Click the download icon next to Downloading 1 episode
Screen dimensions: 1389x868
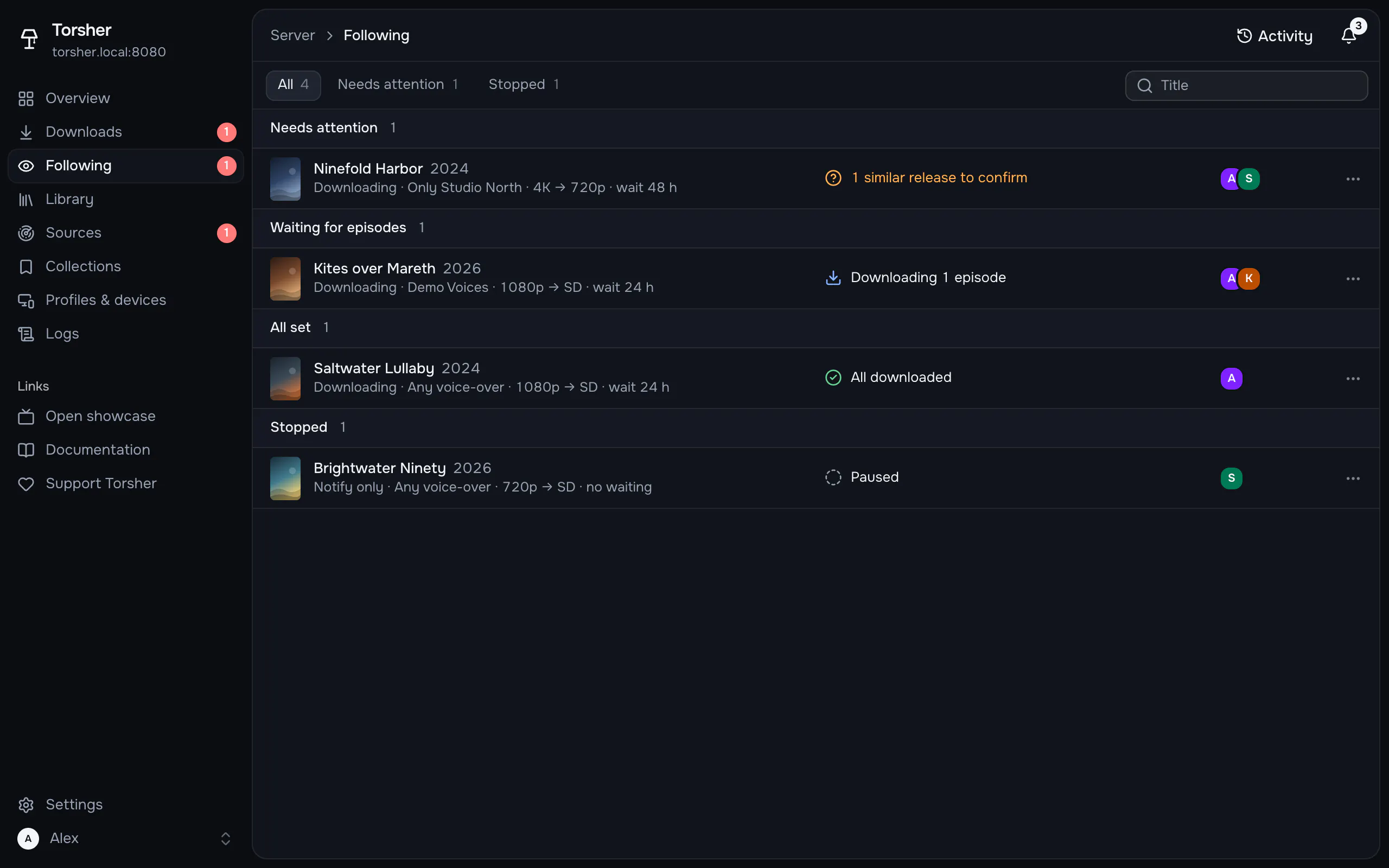click(x=833, y=278)
